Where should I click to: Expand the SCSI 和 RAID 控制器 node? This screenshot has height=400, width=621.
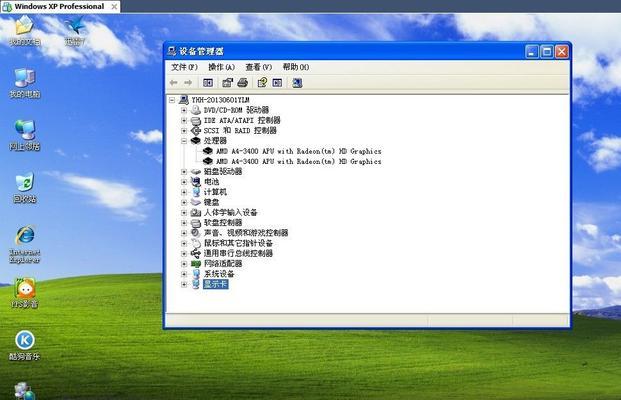184,131
